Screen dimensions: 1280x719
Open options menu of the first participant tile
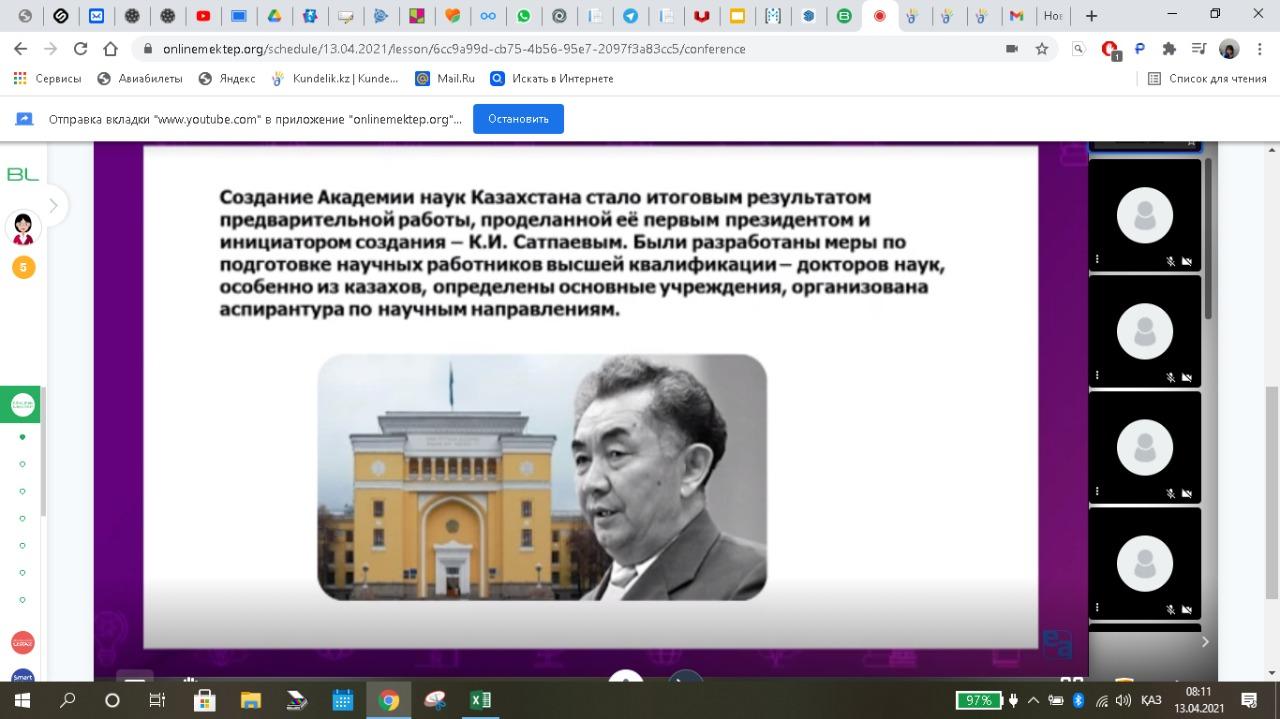[1097, 260]
